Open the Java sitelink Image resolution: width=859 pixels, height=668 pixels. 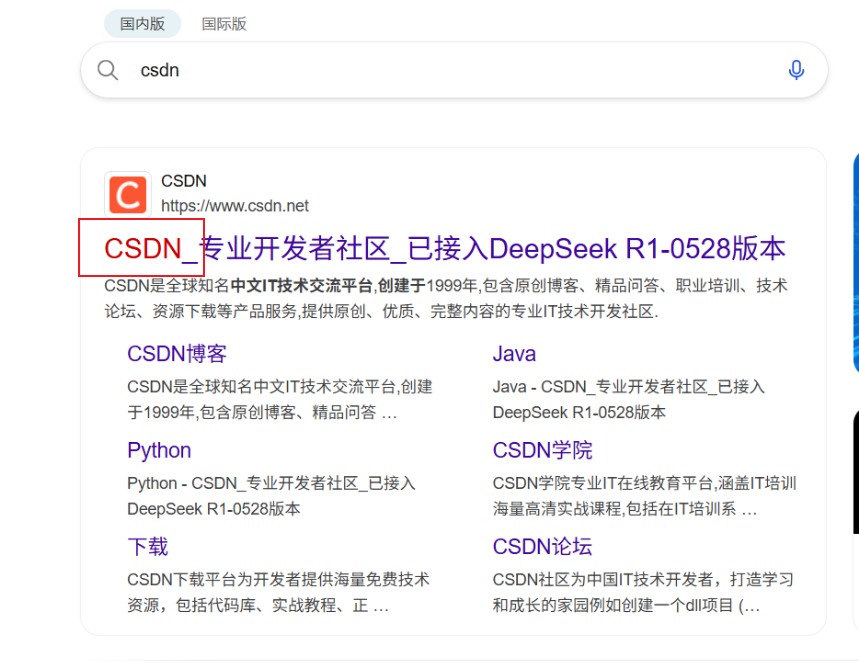point(514,354)
